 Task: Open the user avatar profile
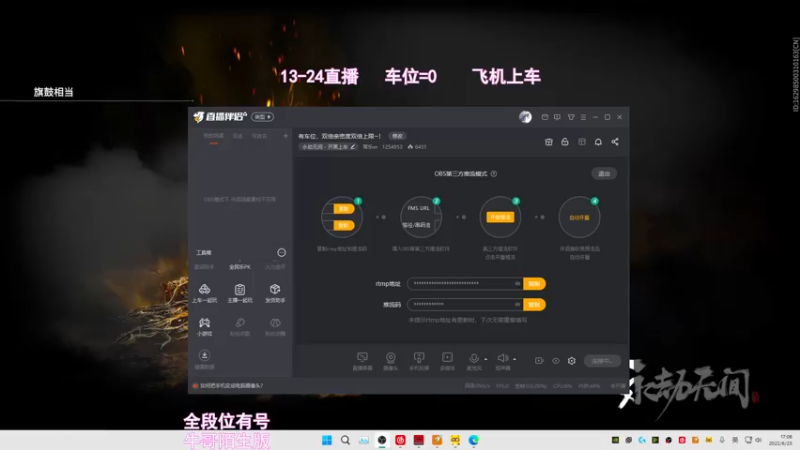coord(525,117)
